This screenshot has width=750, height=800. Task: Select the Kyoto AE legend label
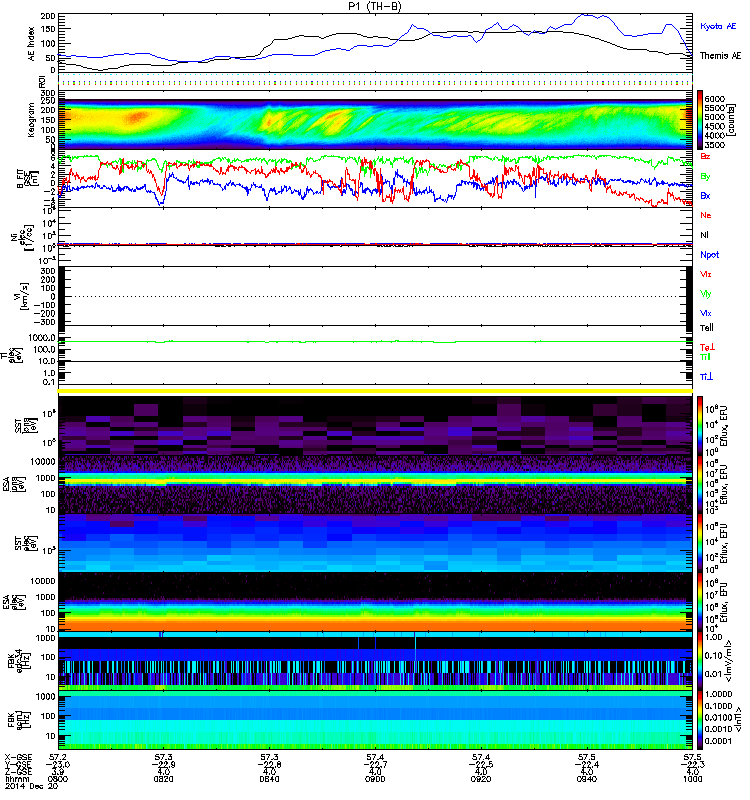[718, 26]
